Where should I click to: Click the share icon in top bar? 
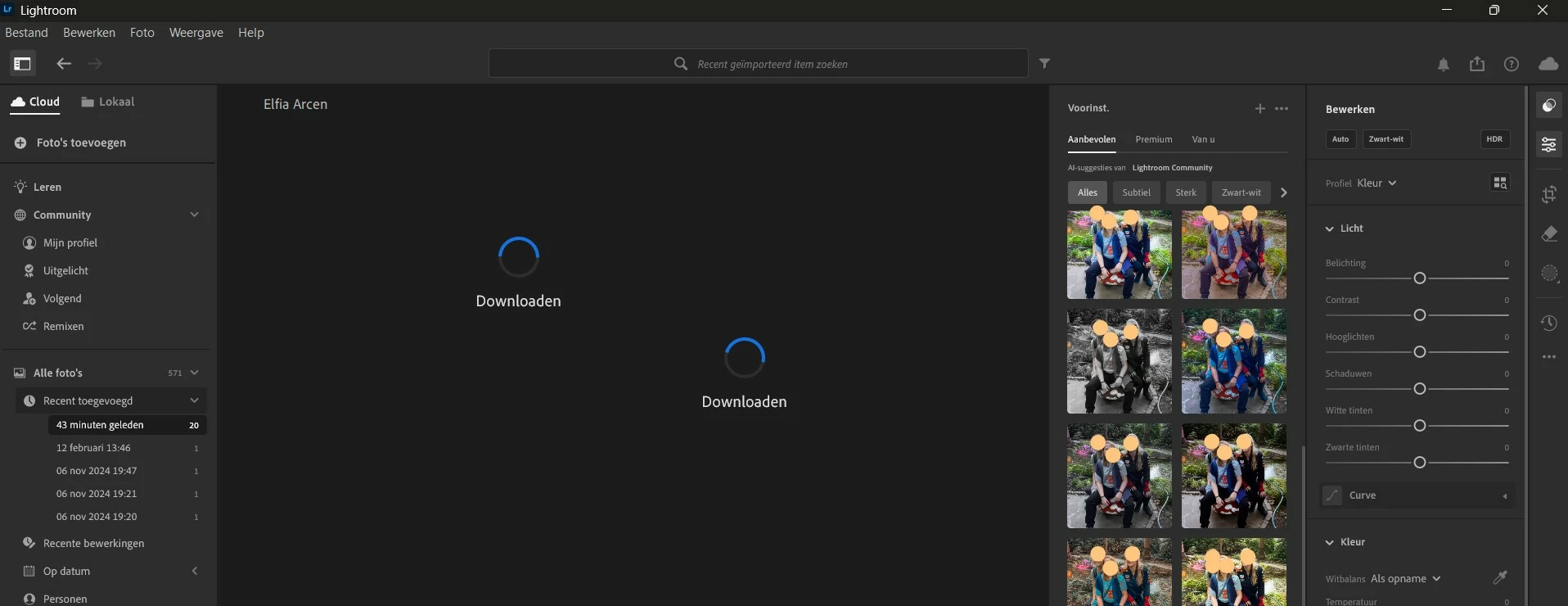click(1477, 64)
